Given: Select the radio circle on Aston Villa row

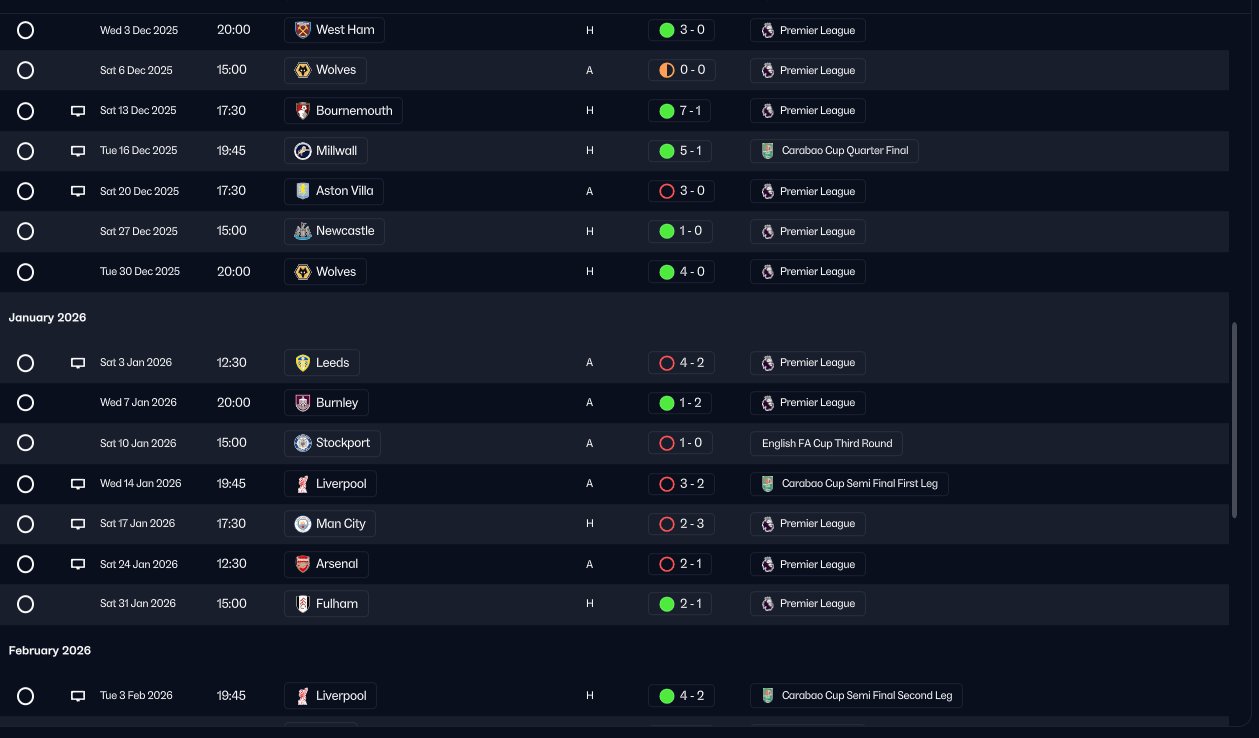Looking at the screenshot, I should click(26, 191).
